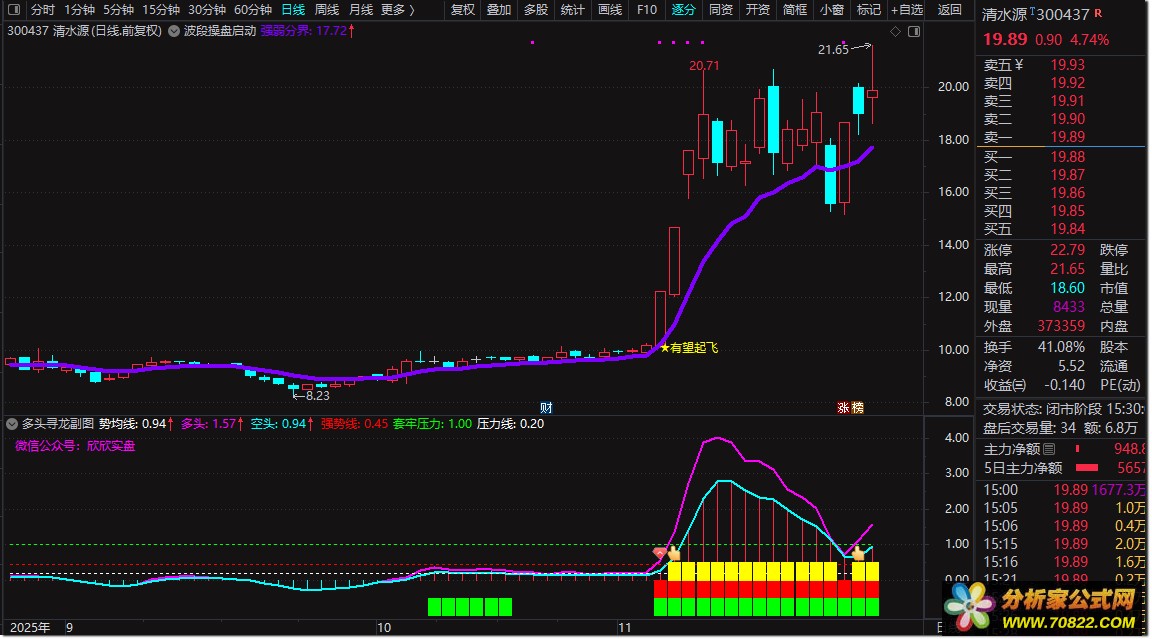Select the 5分钟 period
This screenshot has width=1152, height=639.
(x=118, y=10)
